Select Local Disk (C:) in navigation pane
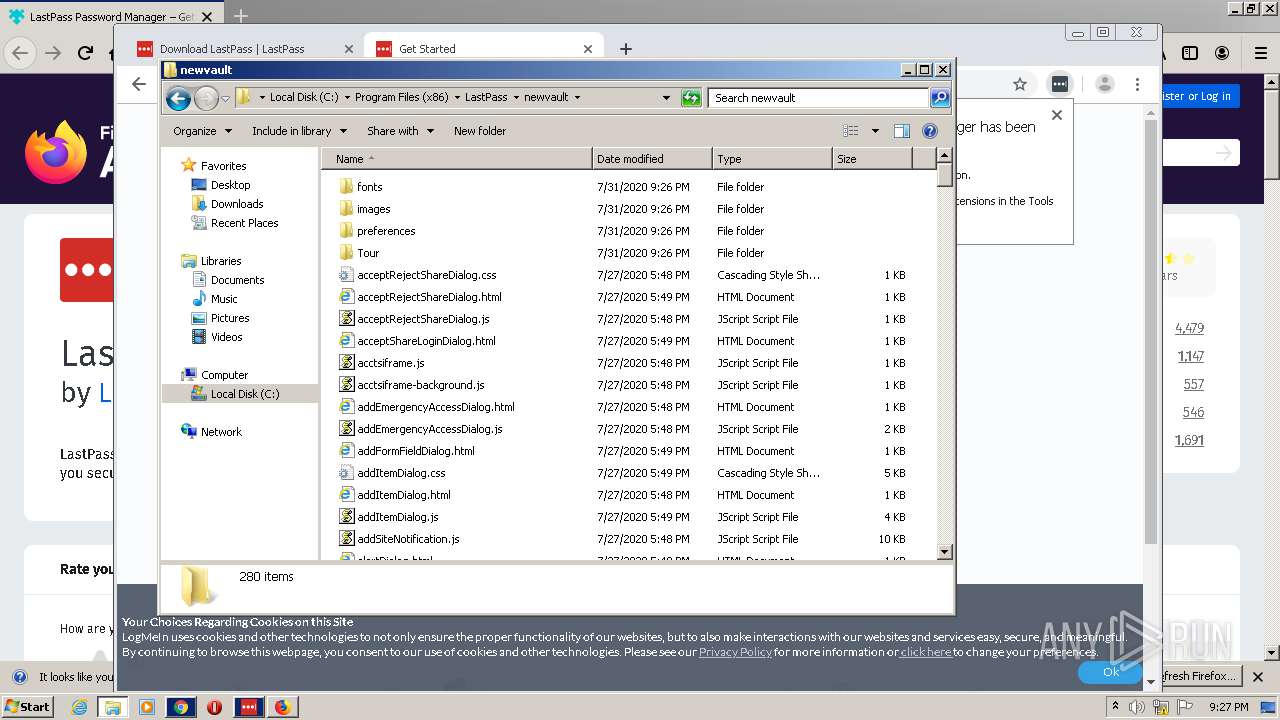Screen dimensions: 1280x720 (x=244, y=394)
